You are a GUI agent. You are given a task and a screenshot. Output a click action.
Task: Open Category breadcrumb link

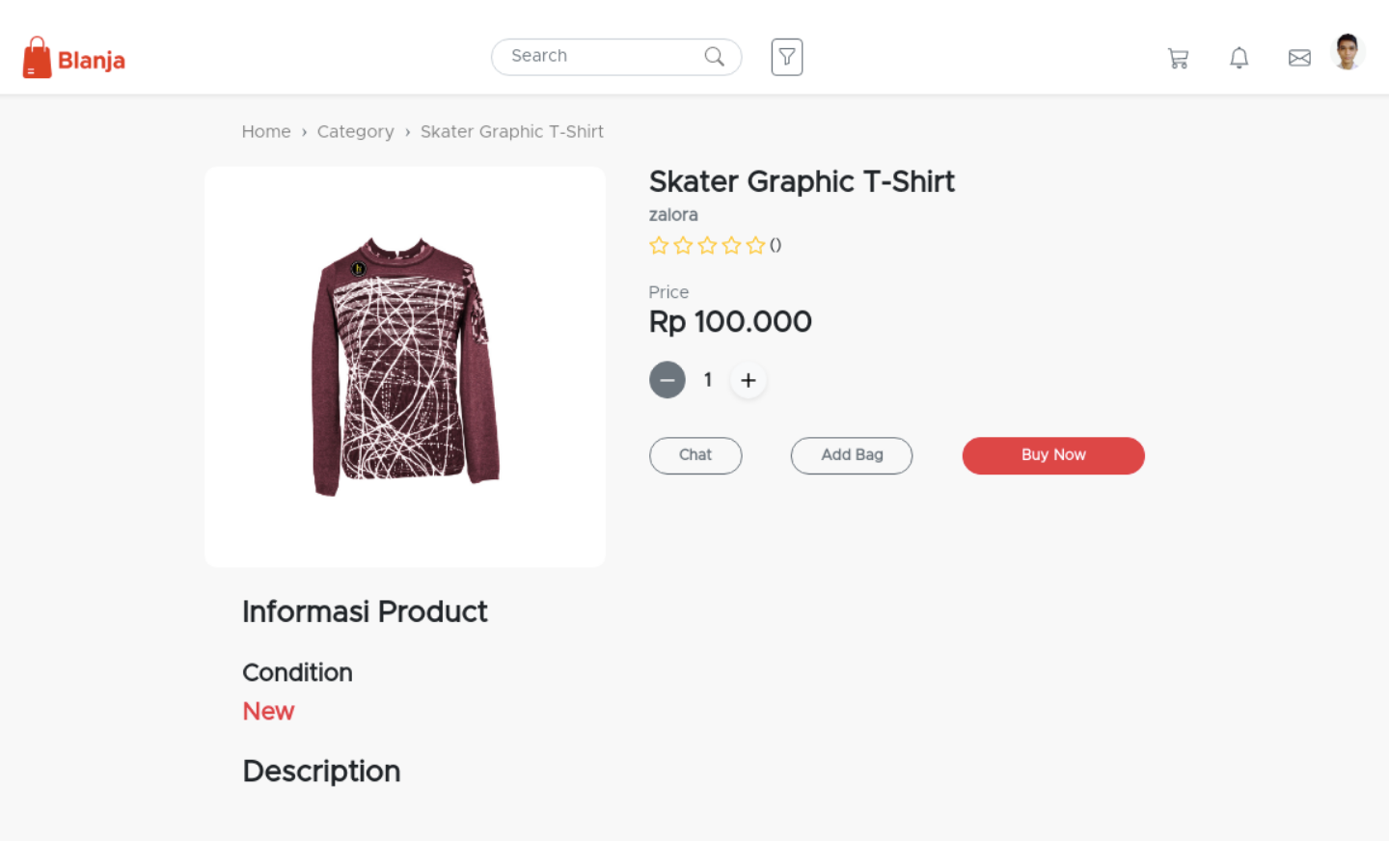(x=356, y=132)
